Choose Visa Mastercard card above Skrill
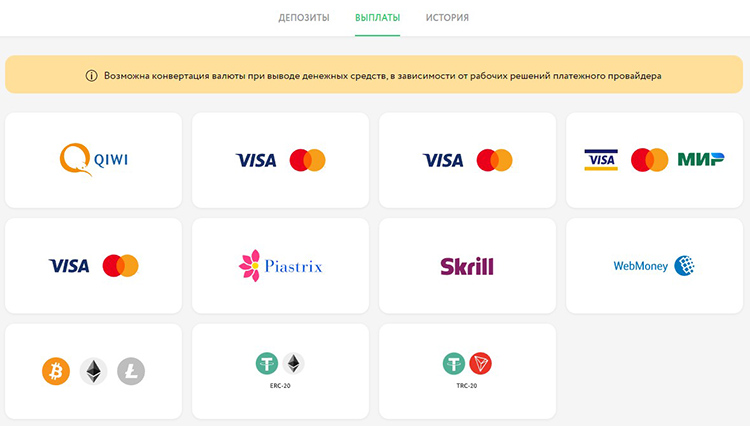This screenshot has width=750, height=426. (467, 160)
